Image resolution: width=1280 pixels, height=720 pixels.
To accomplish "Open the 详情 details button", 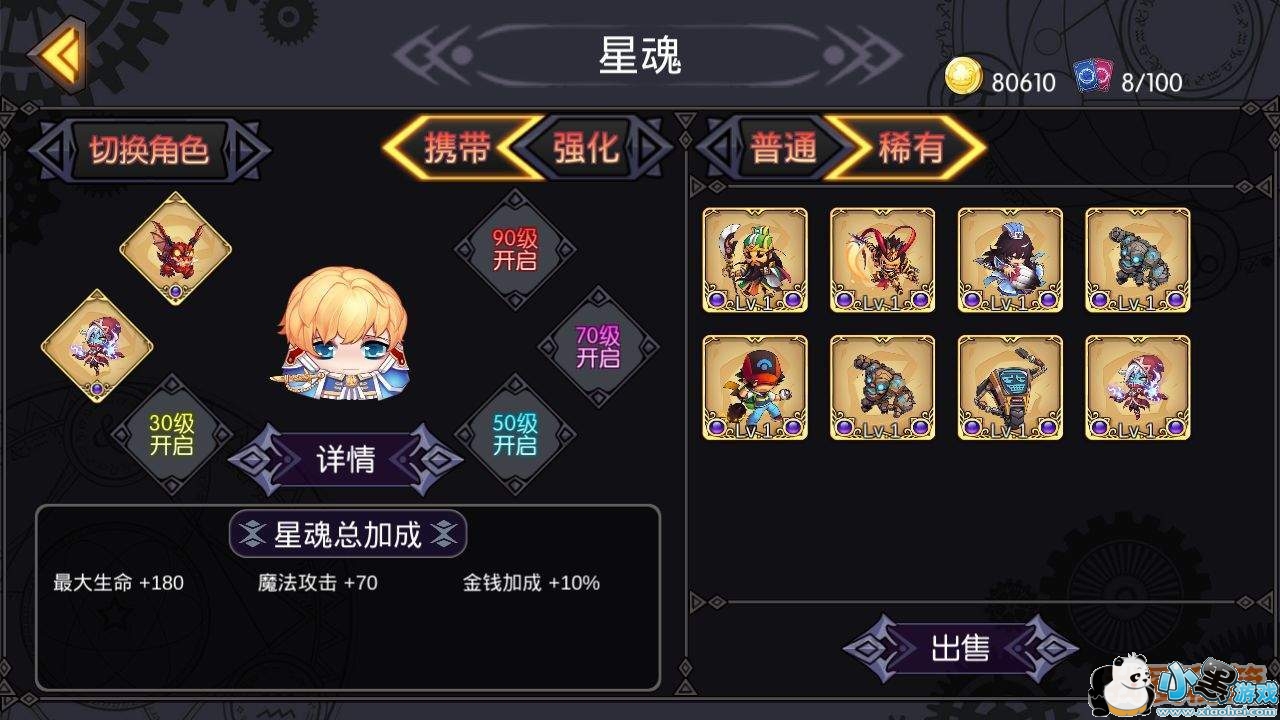I will point(346,459).
